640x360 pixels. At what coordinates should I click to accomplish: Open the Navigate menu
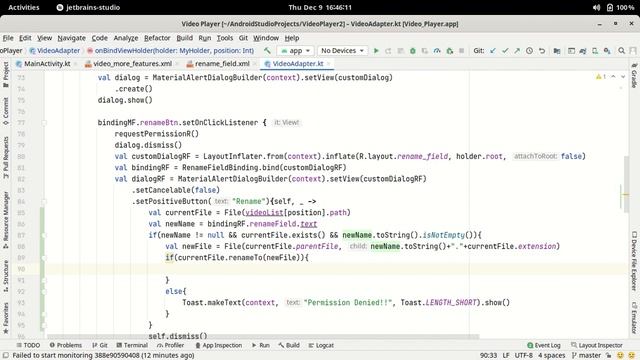tap(71, 38)
